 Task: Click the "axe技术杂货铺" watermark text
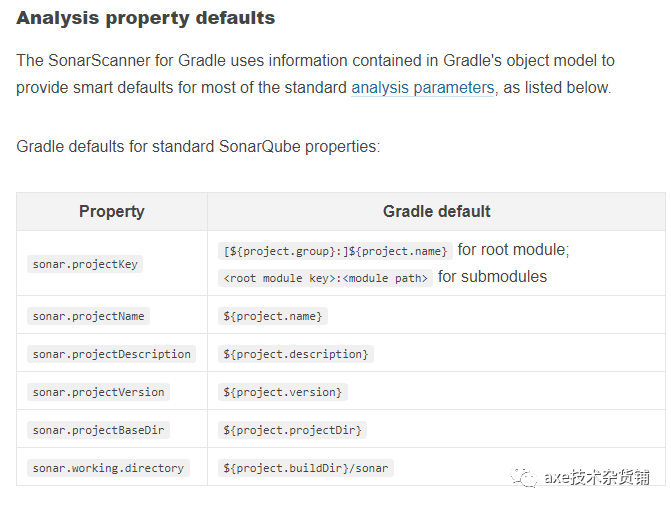click(x=597, y=477)
